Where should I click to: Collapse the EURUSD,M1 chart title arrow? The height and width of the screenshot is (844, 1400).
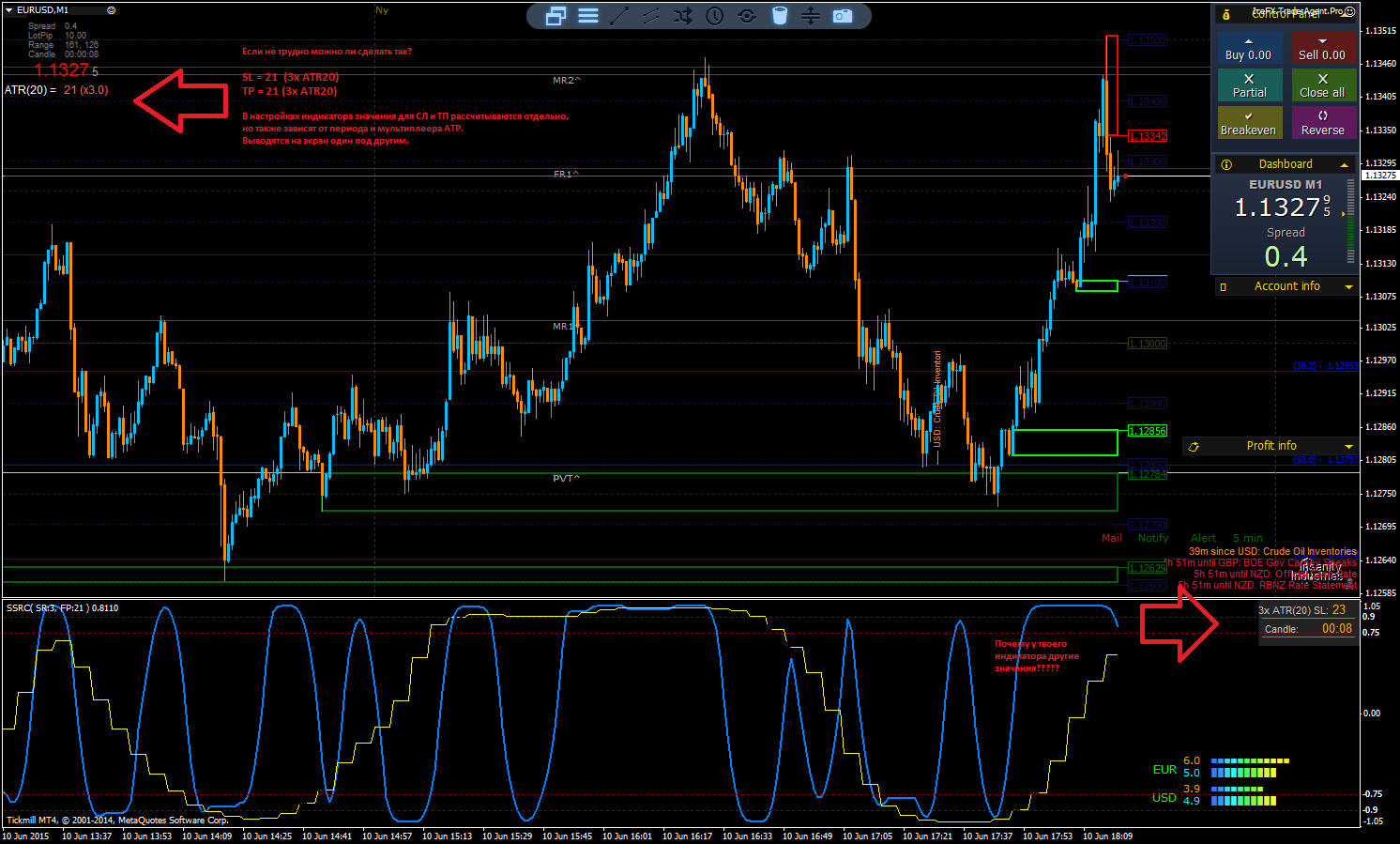tap(10, 10)
